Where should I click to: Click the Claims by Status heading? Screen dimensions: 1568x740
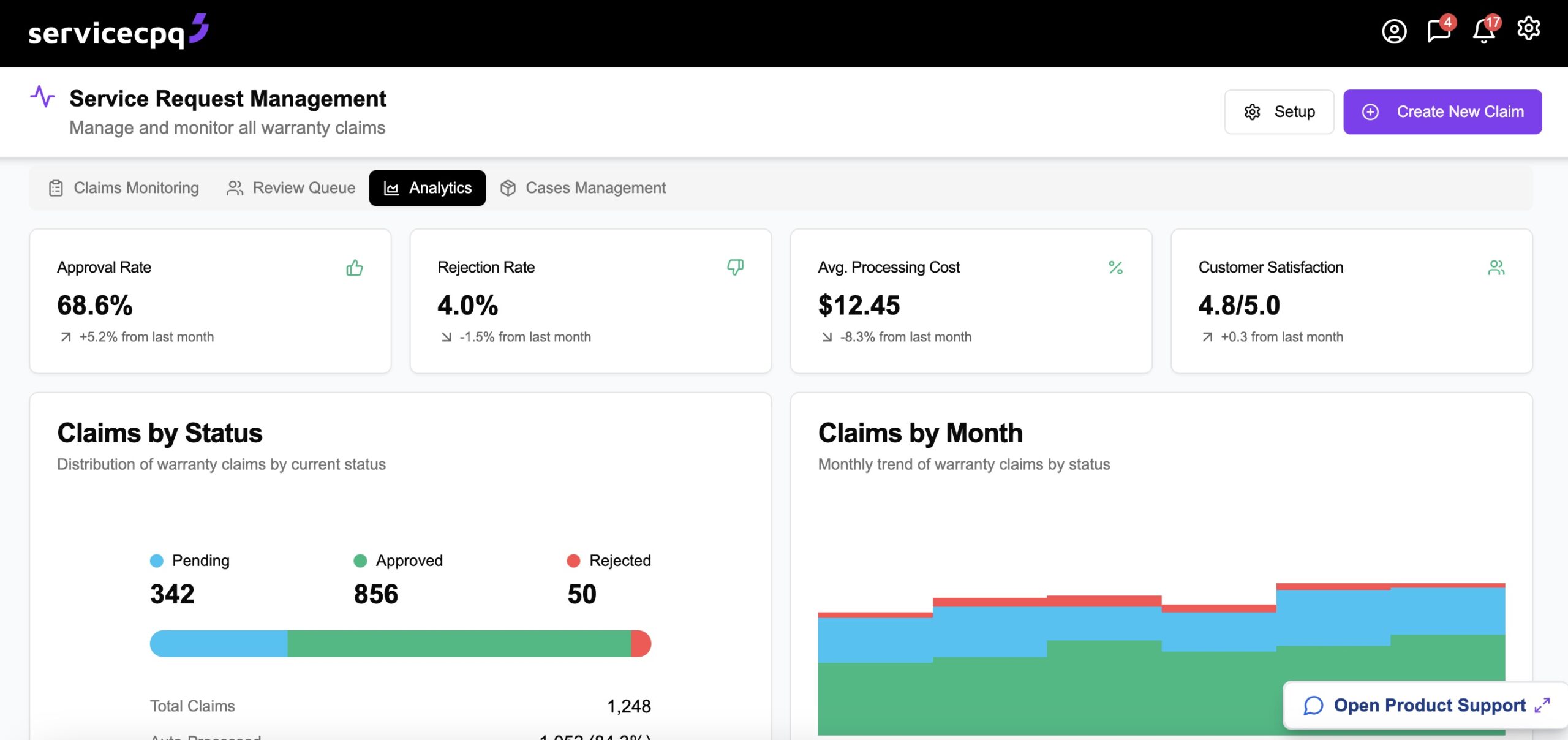coord(160,433)
